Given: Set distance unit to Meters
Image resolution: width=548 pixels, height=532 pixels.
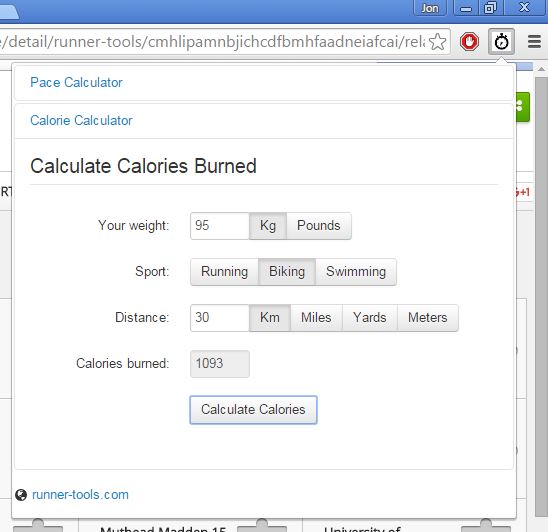Looking at the screenshot, I should (428, 318).
